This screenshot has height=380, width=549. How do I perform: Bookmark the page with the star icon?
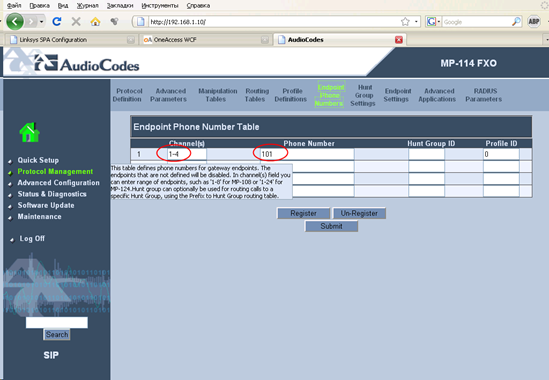point(405,22)
